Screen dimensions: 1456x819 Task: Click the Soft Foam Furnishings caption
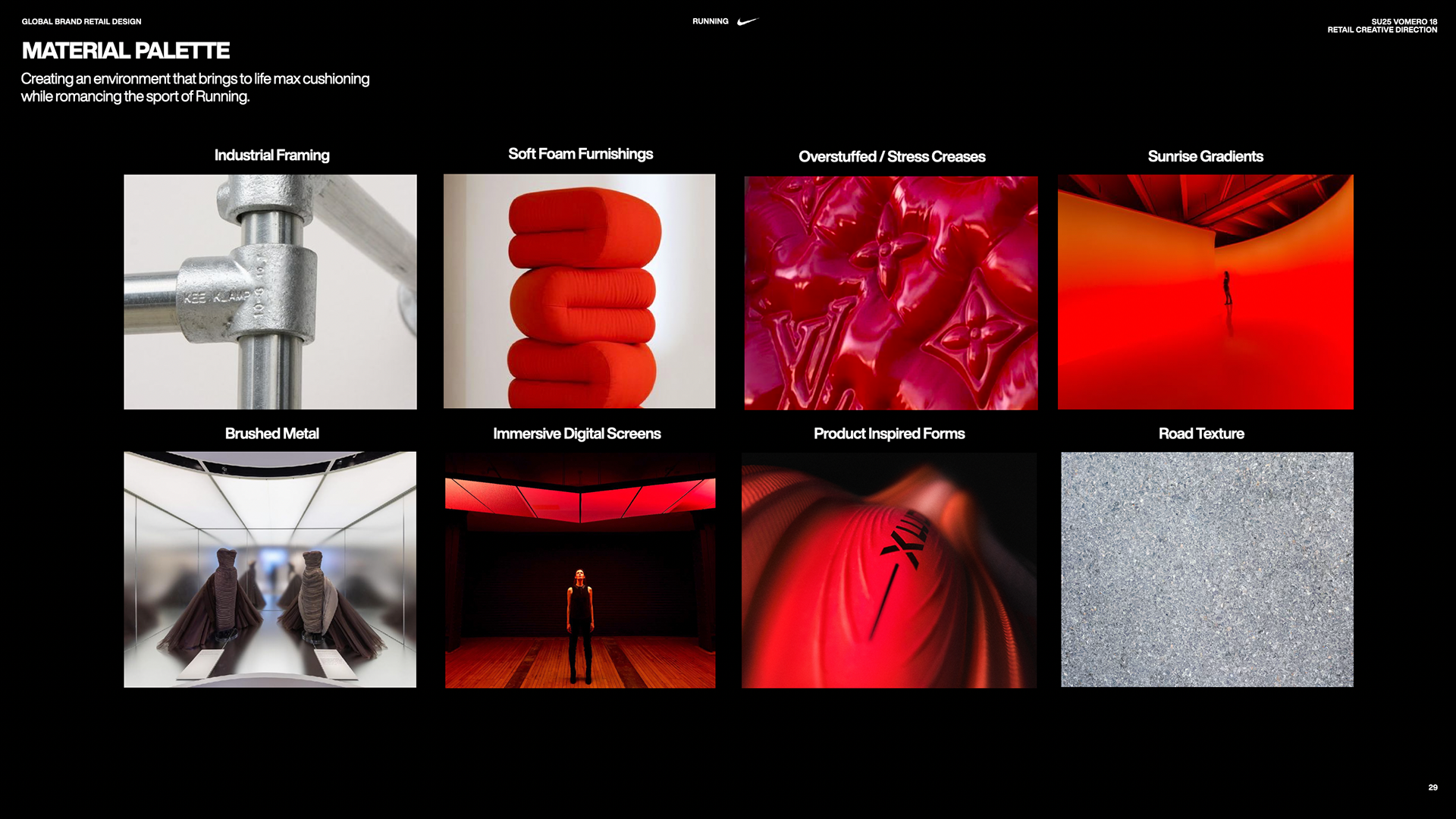tap(580, 154)
